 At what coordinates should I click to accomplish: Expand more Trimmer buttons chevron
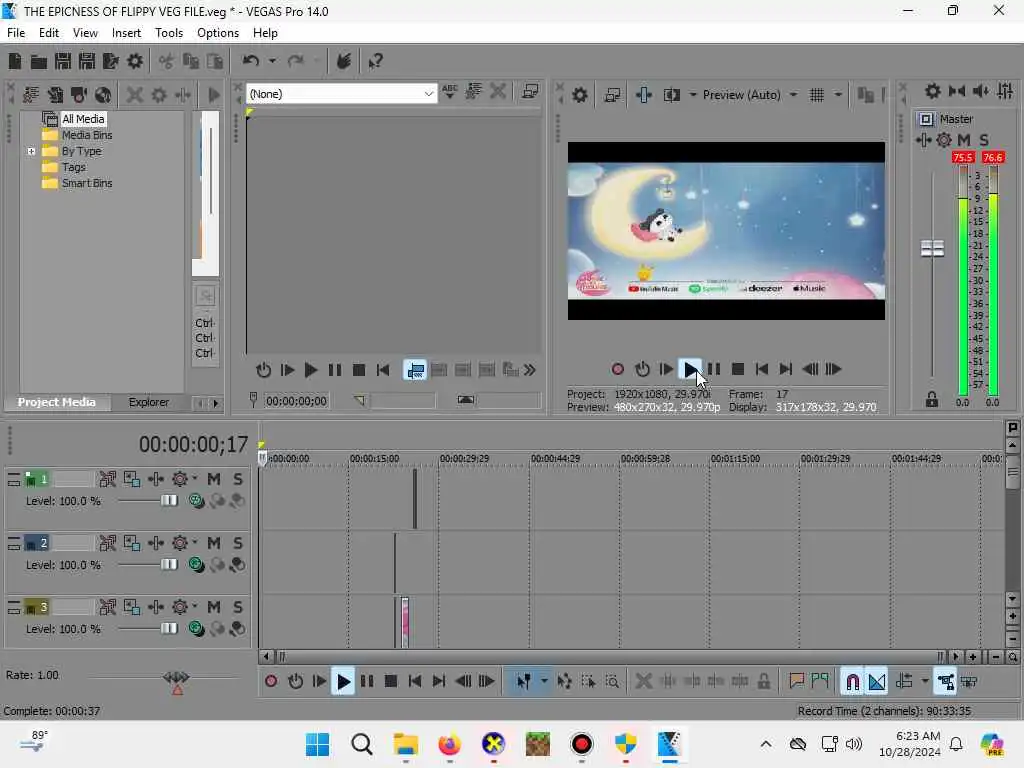(530, 370)
